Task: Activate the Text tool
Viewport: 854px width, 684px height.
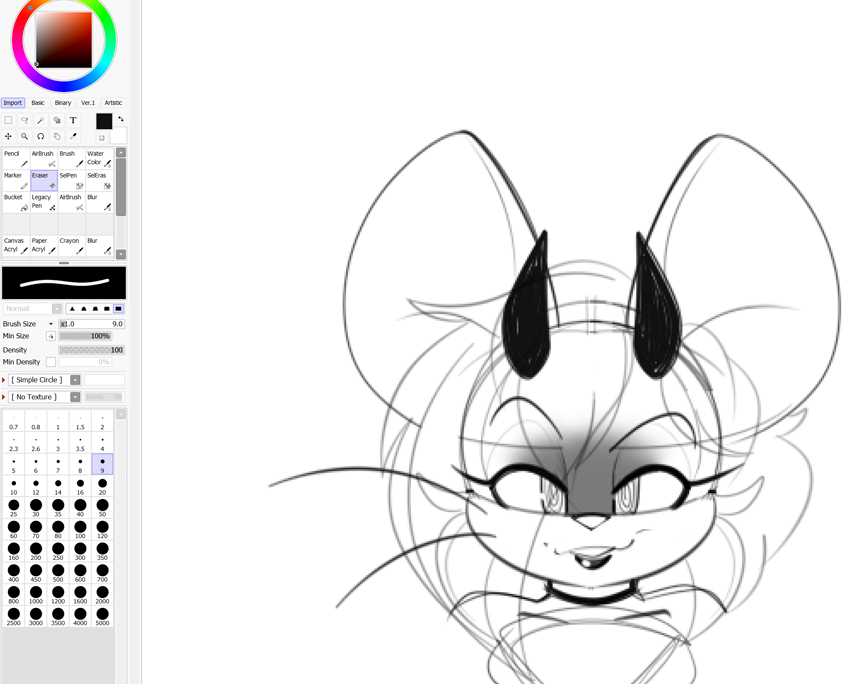Action: pyautogui.click(x=73, y=120)
